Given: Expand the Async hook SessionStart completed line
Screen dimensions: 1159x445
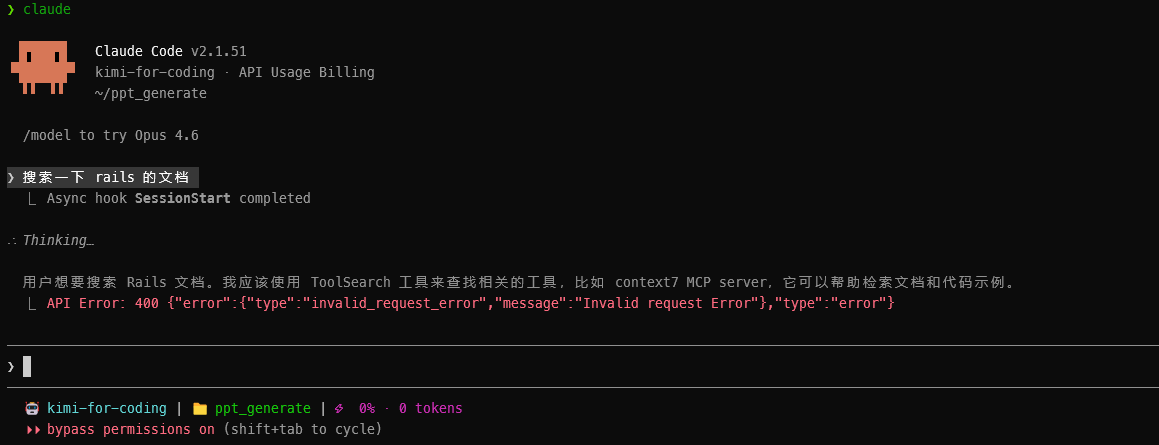Looking at the screenshot, I should click(178, 198).
